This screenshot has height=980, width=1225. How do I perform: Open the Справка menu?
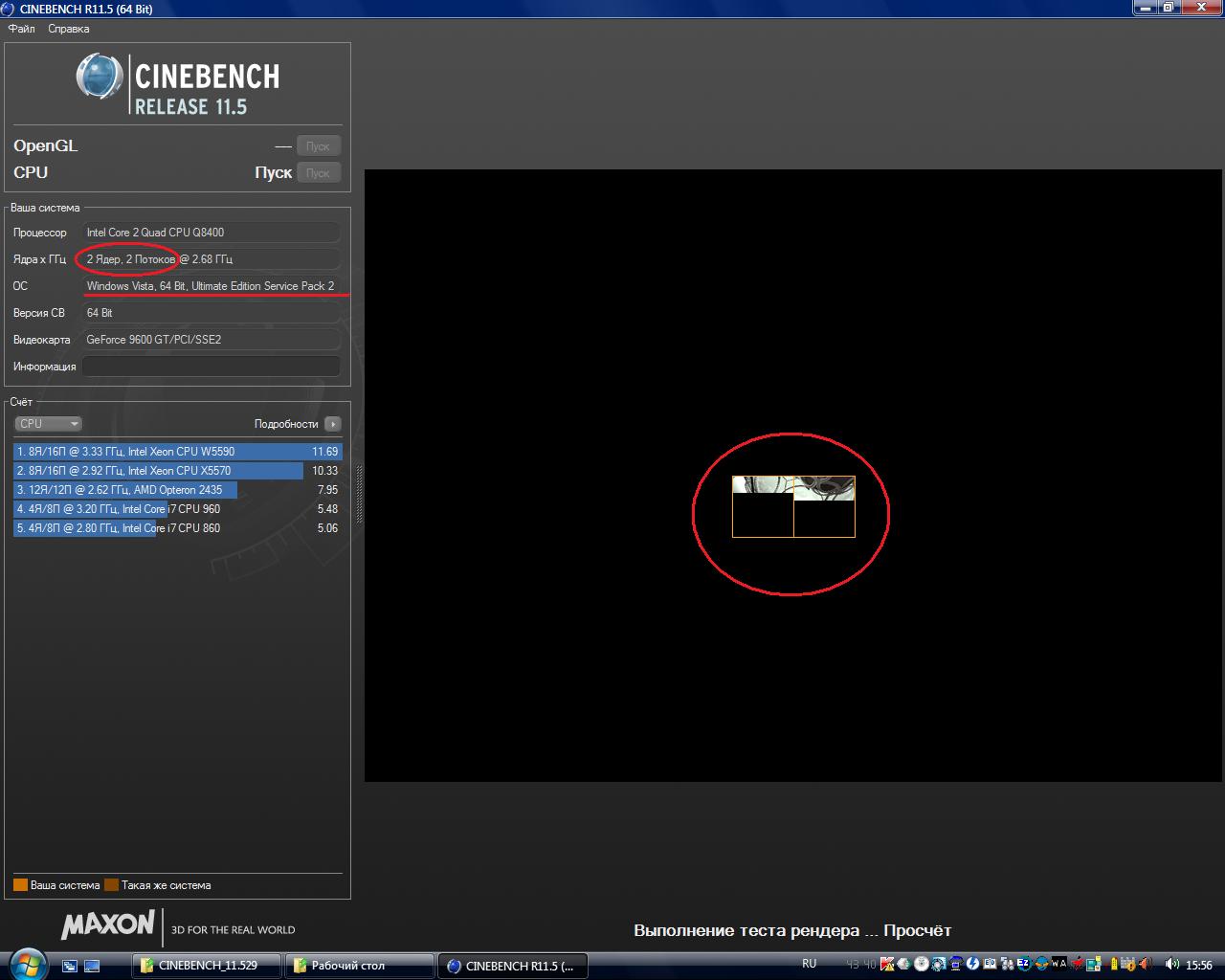(x=69, y=29)
